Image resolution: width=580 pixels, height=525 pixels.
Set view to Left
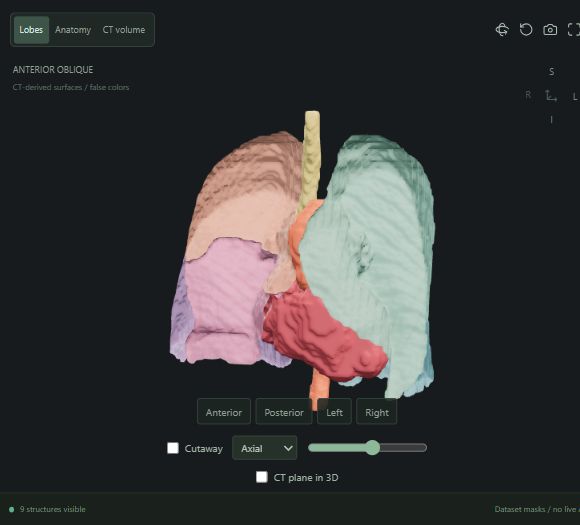[x=334, y=412]
